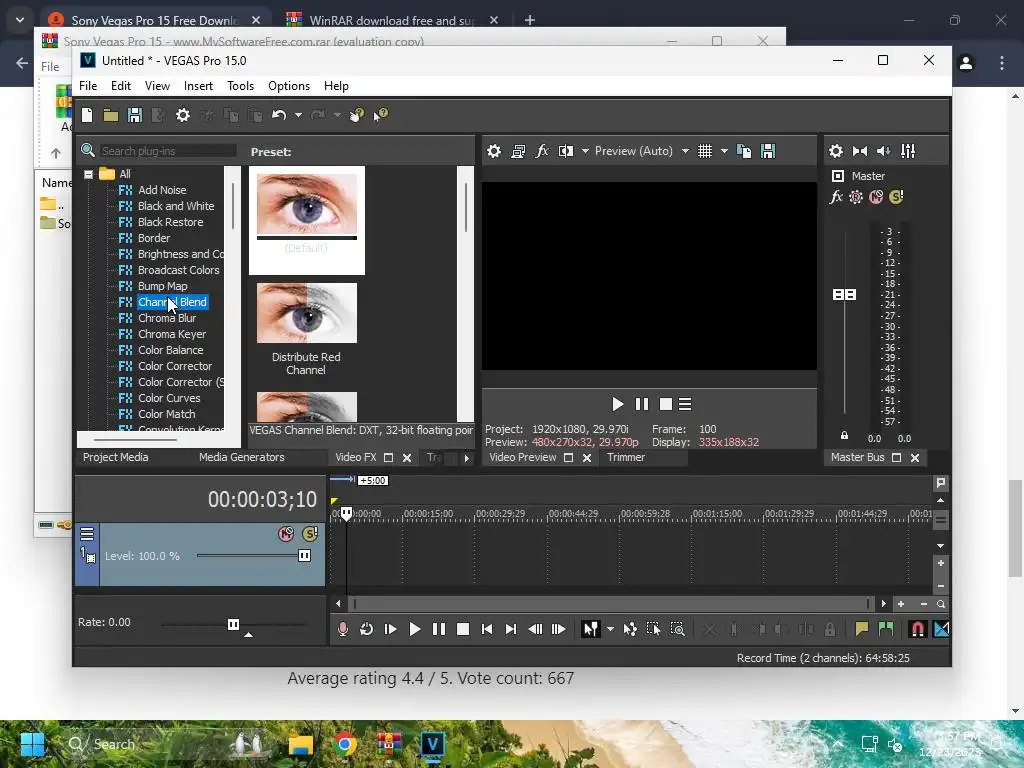The image size is (1024, 768).
Task: Mute the Master bus
Action: 876,197
